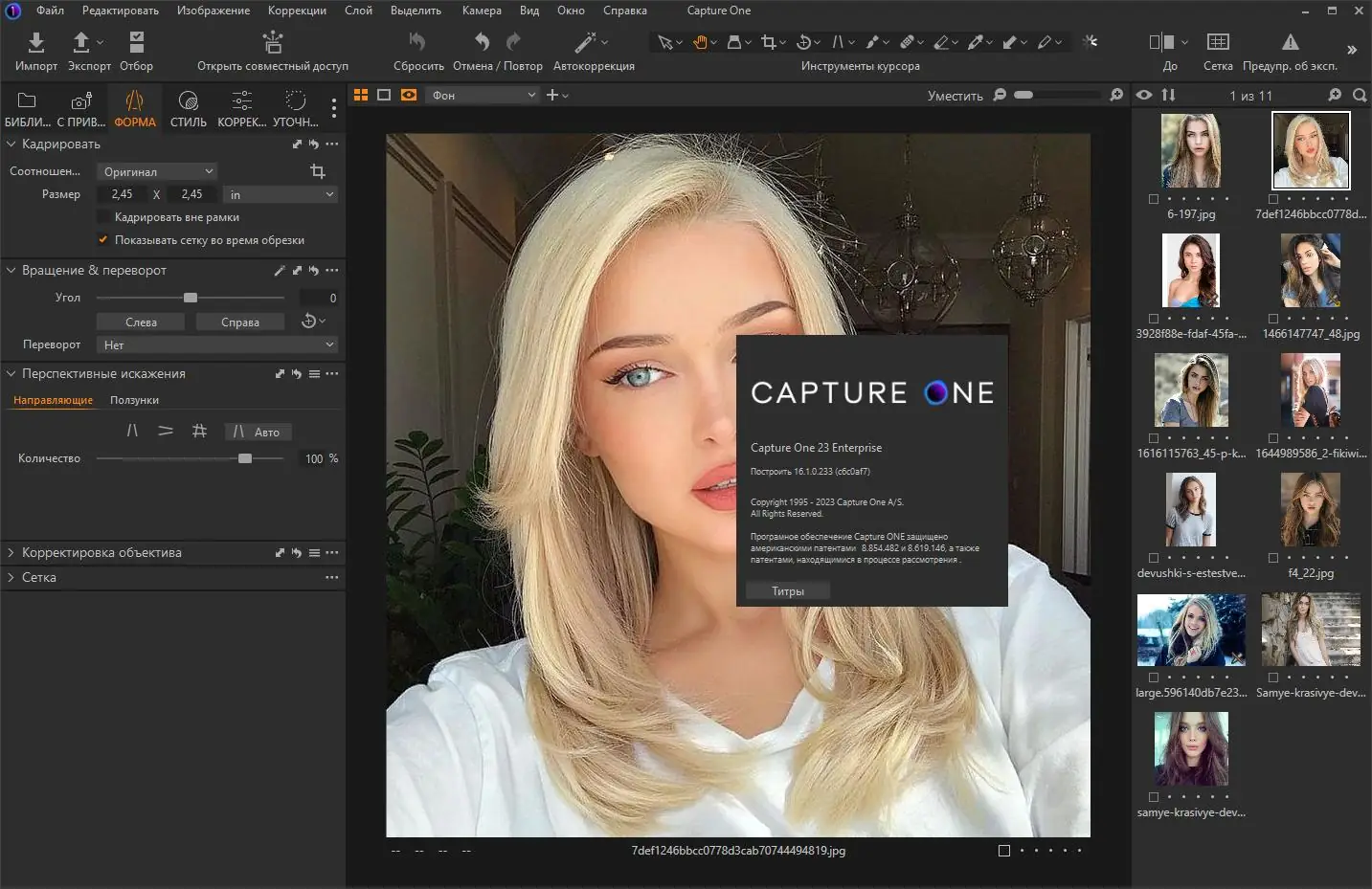Switch to the СТИЛЬ tab
Image resolution: width=1372 pixels, height=889 pixels.
point(188,108)
